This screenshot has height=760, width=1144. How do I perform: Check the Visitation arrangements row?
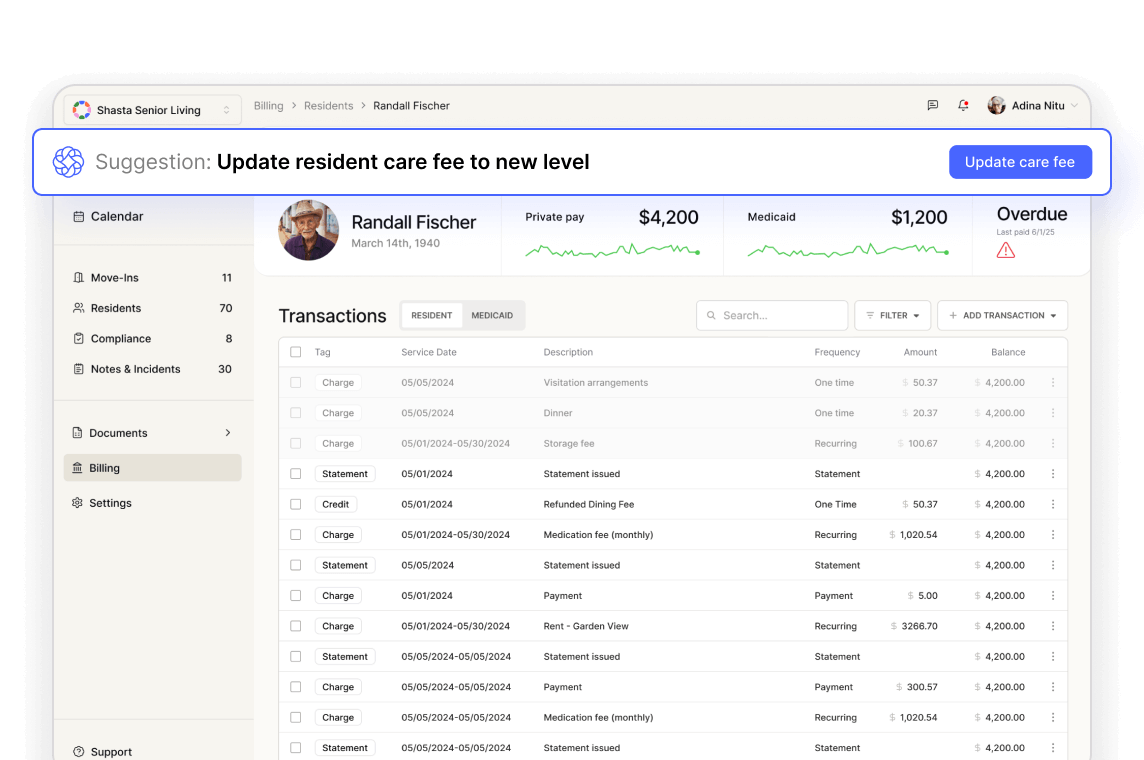point(295,383)
